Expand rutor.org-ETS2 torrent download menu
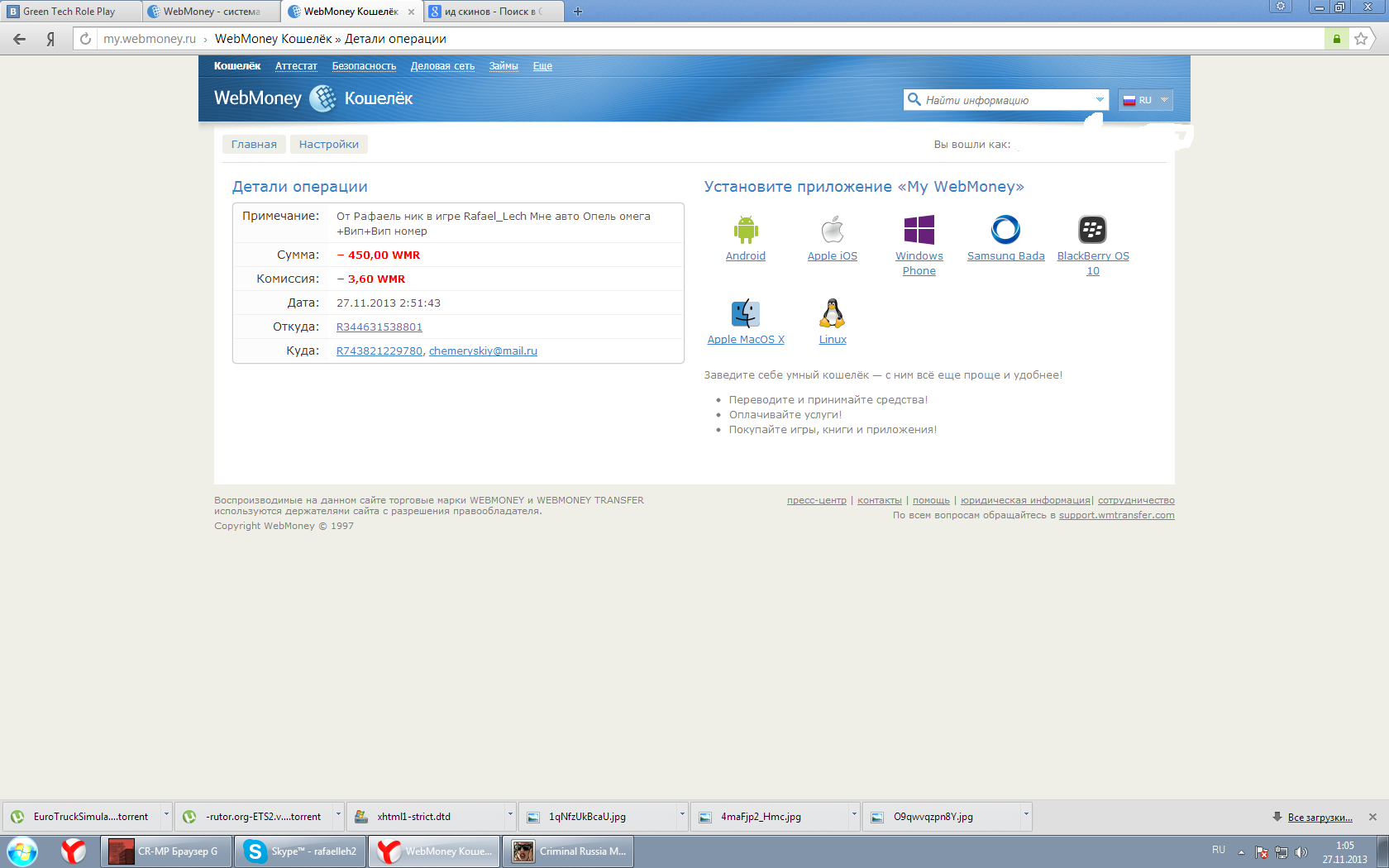This screenshot has width=1389, height=868. (338, 816)
